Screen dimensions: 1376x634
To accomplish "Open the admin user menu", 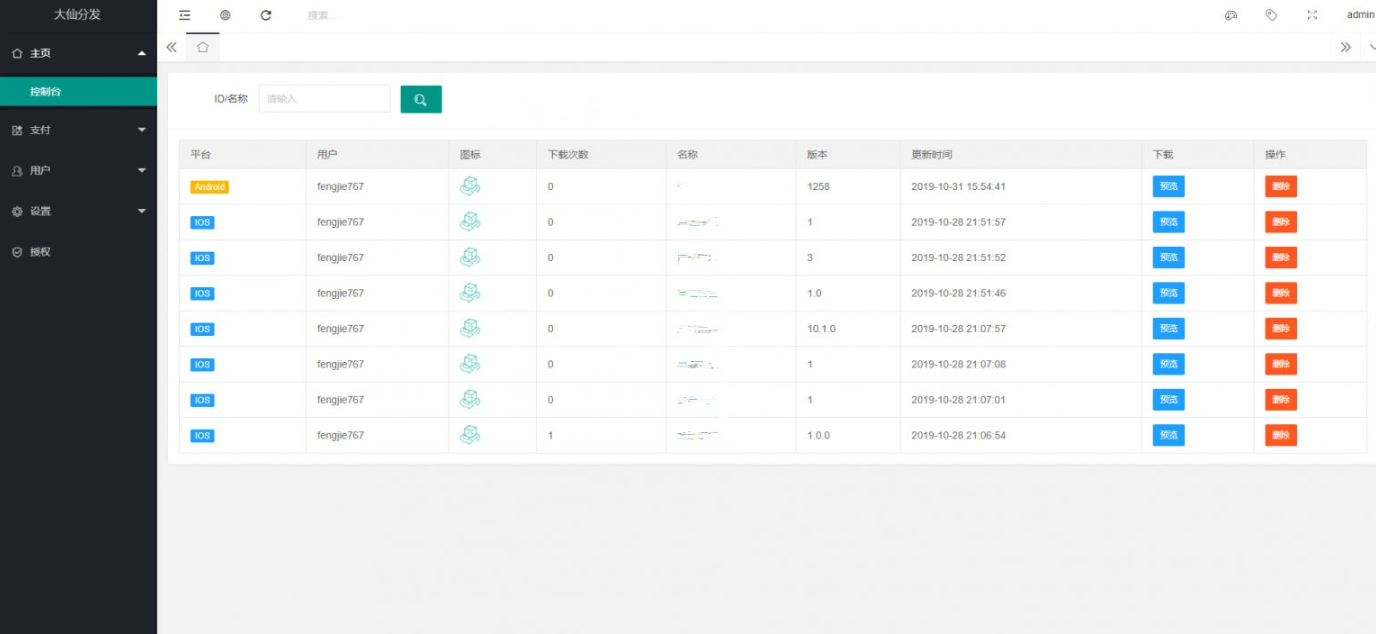I will click(1360, 15).
